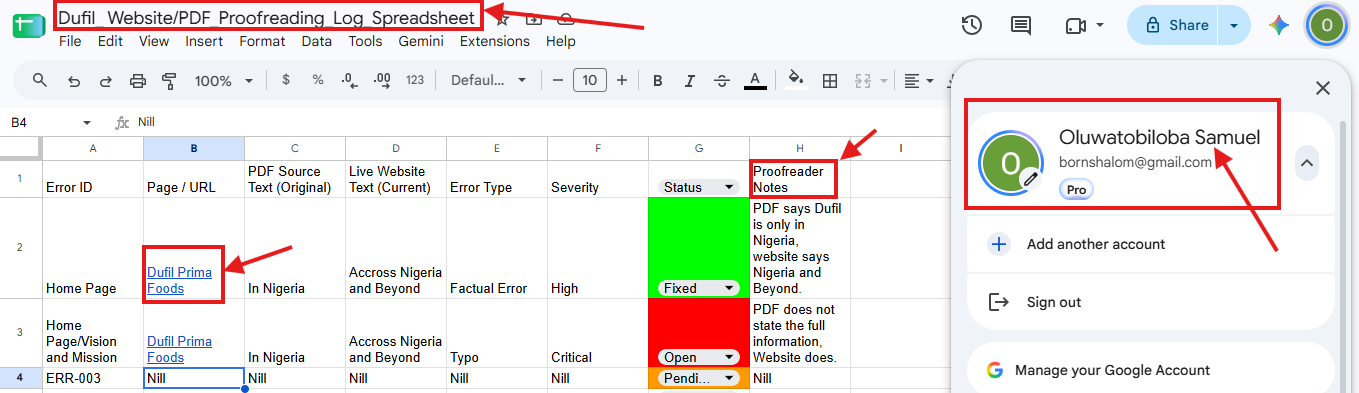Toggle strikethrough formatting

tap(722, 80)
